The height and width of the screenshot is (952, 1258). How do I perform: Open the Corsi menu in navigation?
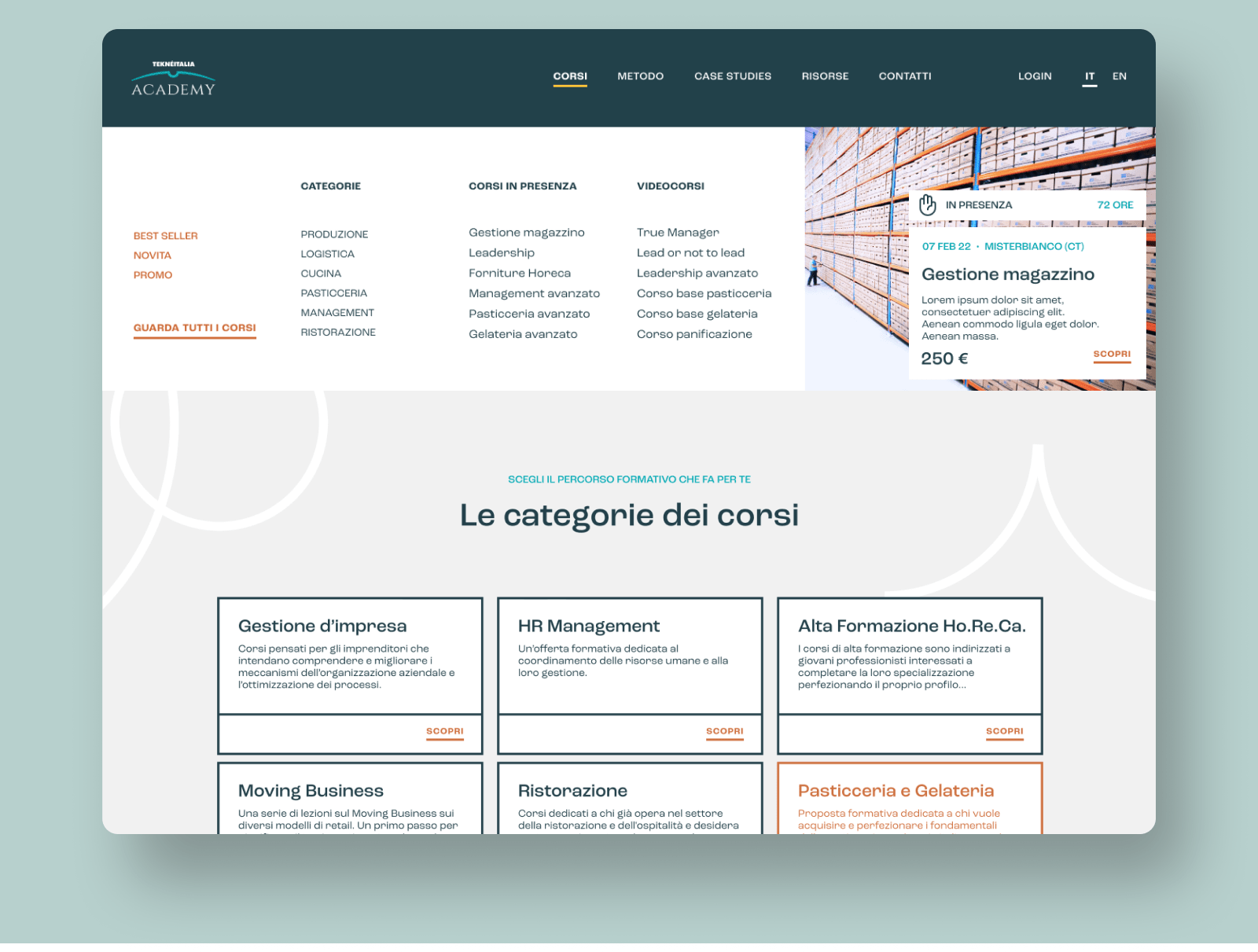point(570,76)
